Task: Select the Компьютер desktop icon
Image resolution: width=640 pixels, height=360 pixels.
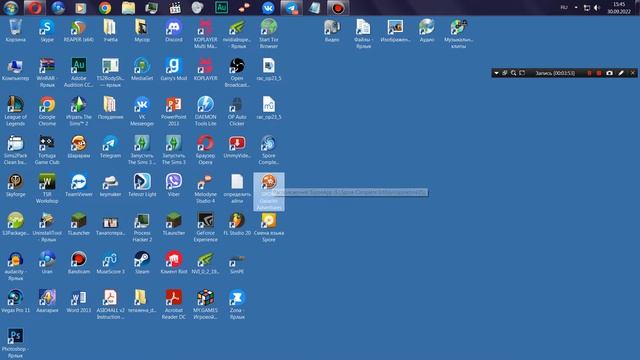Action: 16,69
